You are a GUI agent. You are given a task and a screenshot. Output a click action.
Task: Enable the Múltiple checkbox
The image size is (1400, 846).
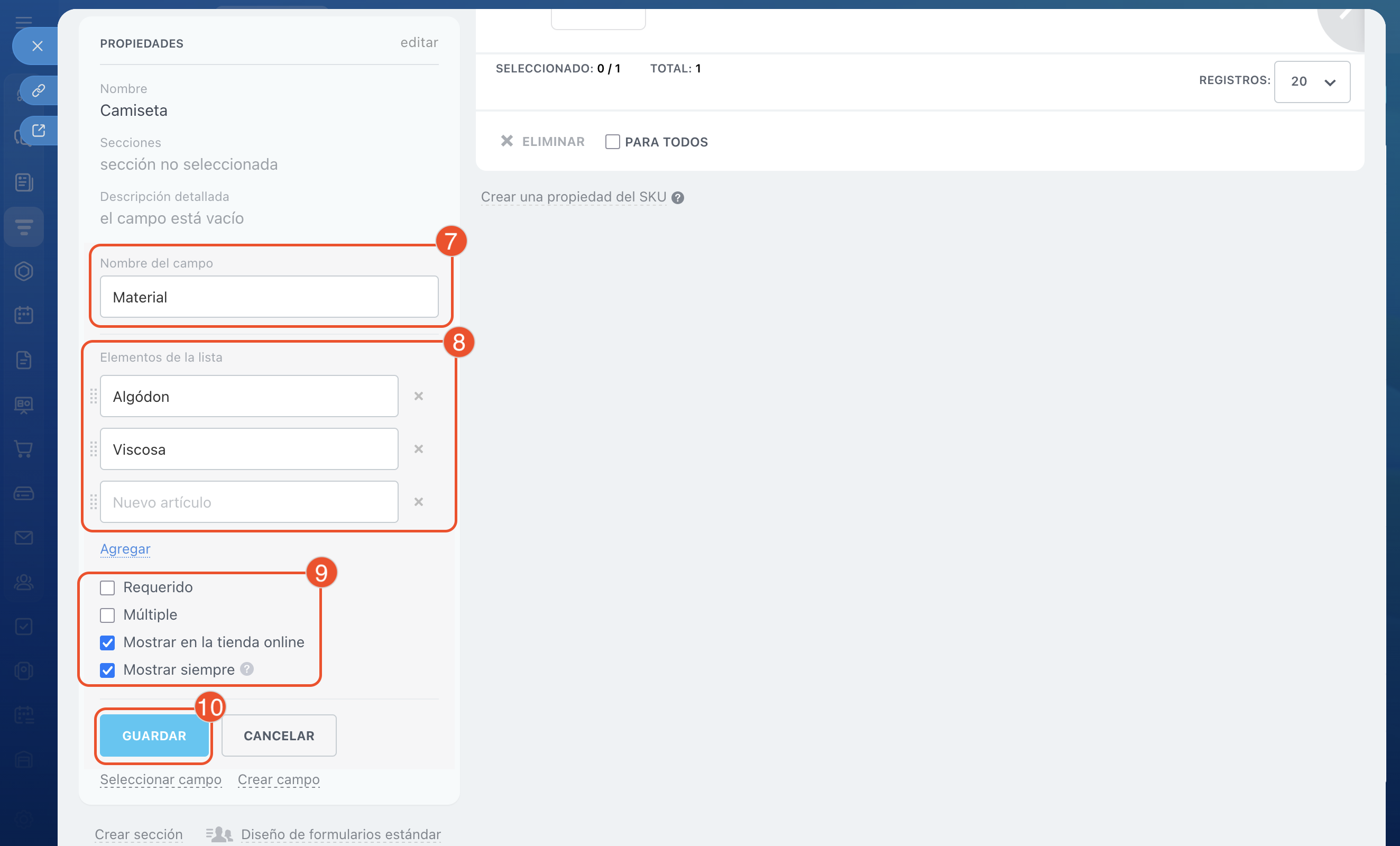tap(107, 615)
